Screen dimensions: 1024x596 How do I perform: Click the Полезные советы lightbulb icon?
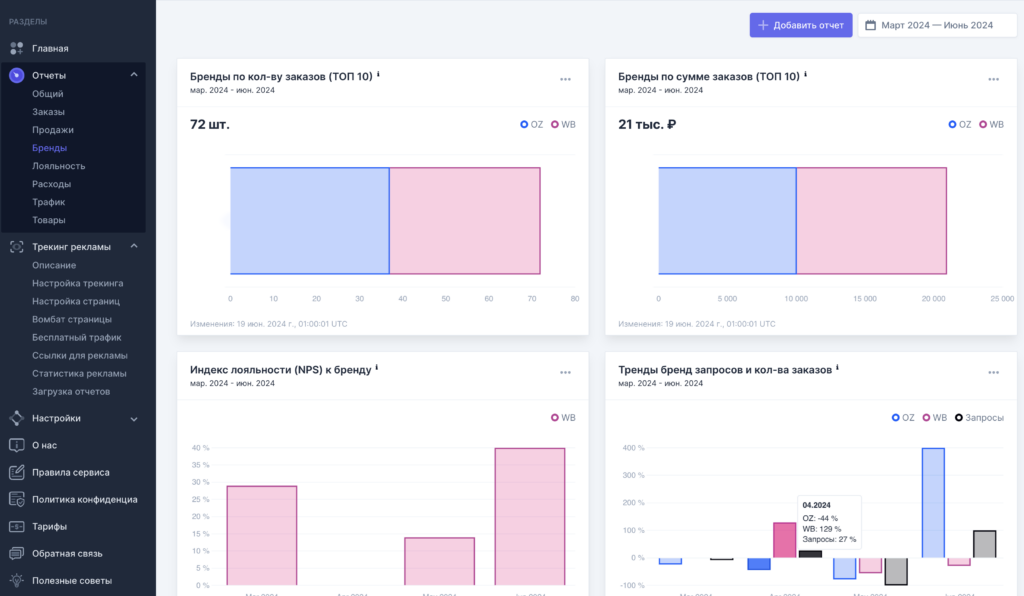[x=16, y=580]
